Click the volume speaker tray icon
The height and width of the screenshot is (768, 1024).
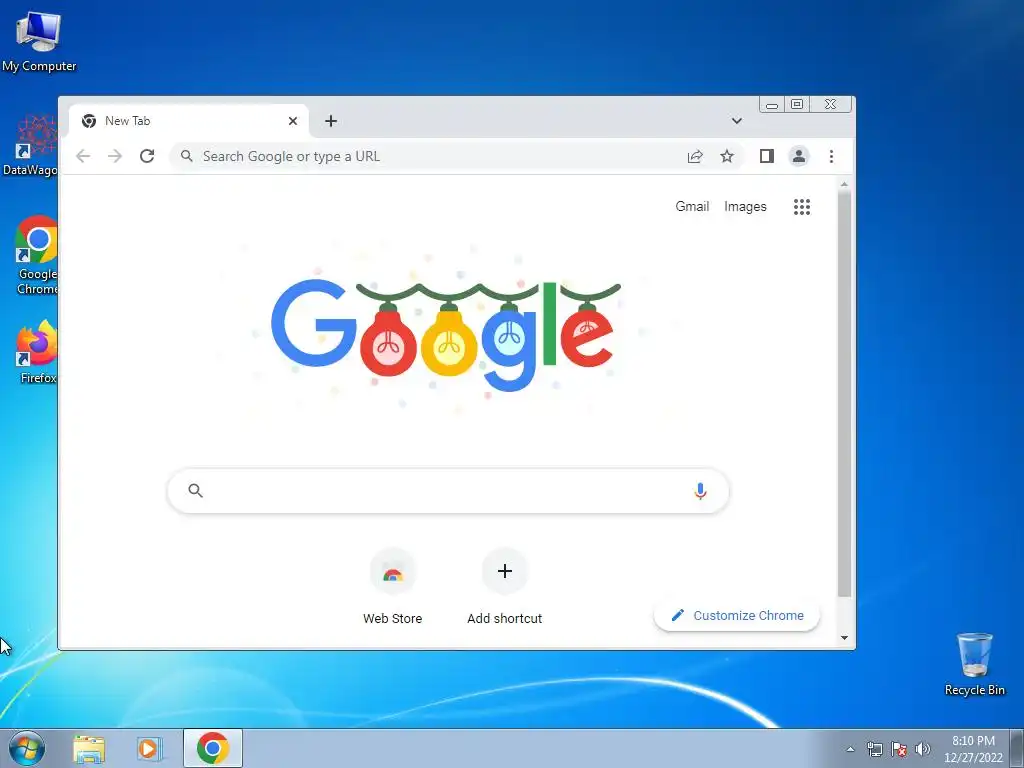pos(922,749)
